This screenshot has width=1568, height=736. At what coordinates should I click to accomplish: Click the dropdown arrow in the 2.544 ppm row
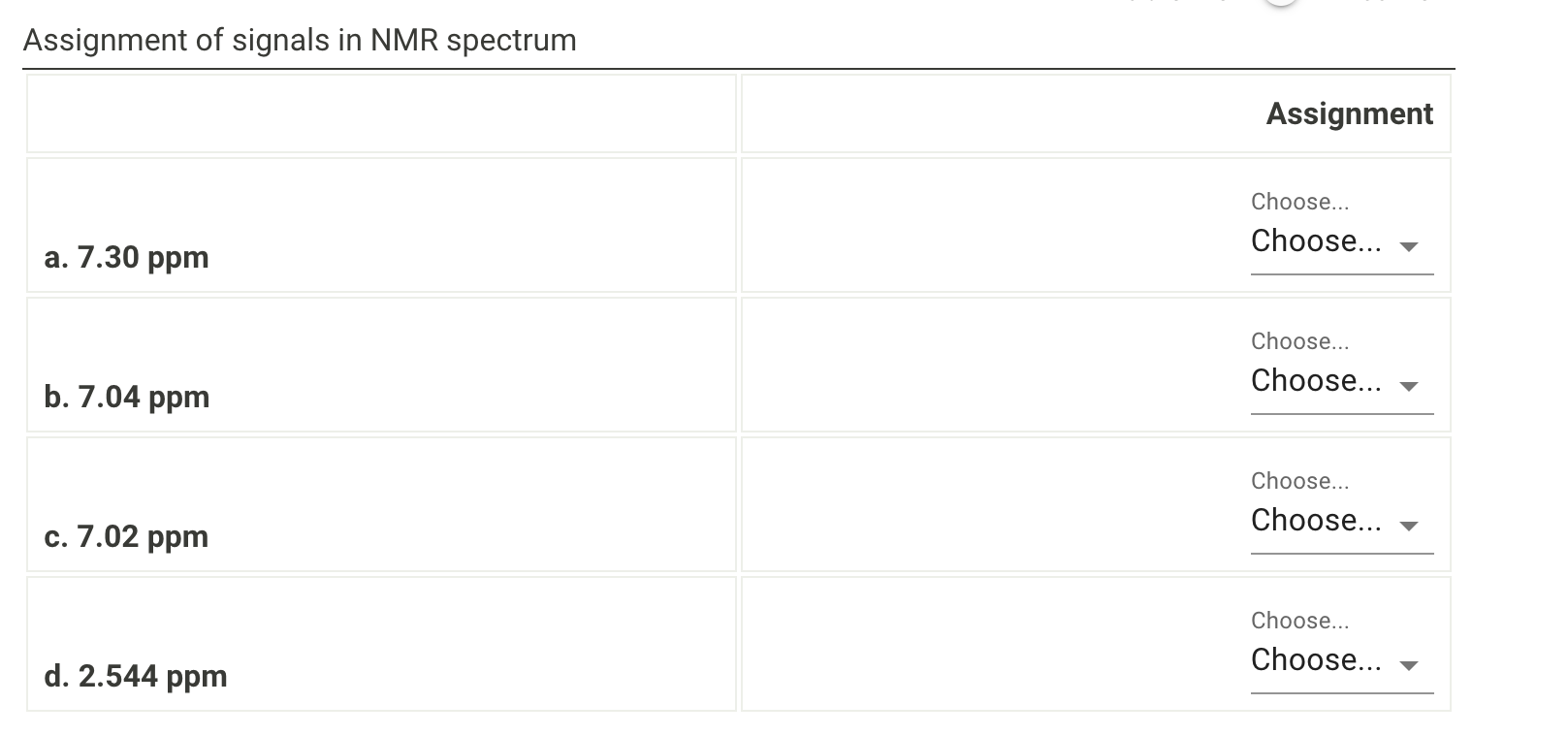[x=1409, y=665]
